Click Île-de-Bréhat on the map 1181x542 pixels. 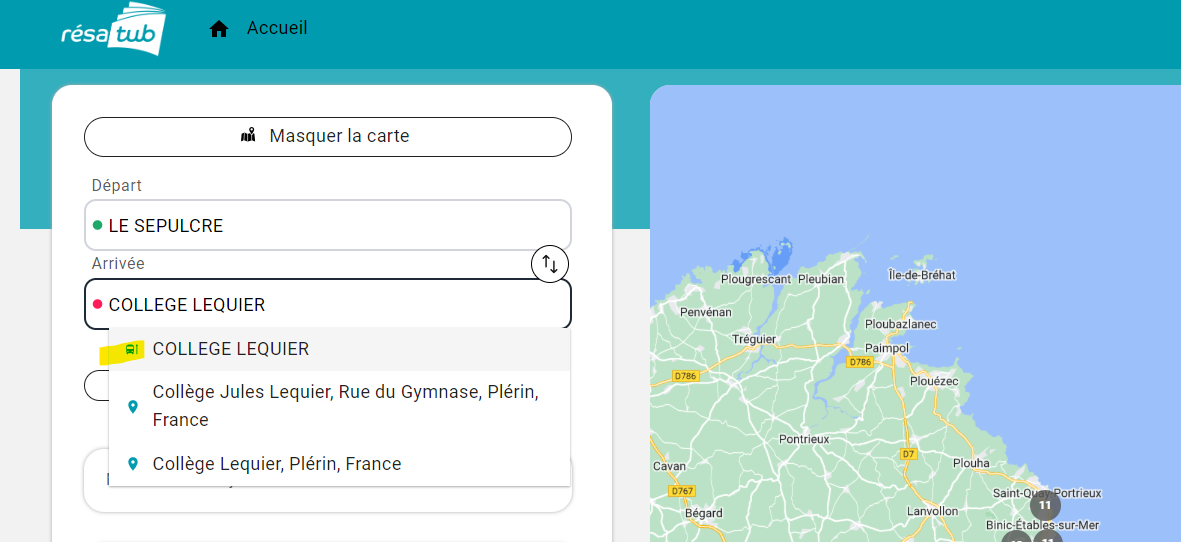pos(921,275)
